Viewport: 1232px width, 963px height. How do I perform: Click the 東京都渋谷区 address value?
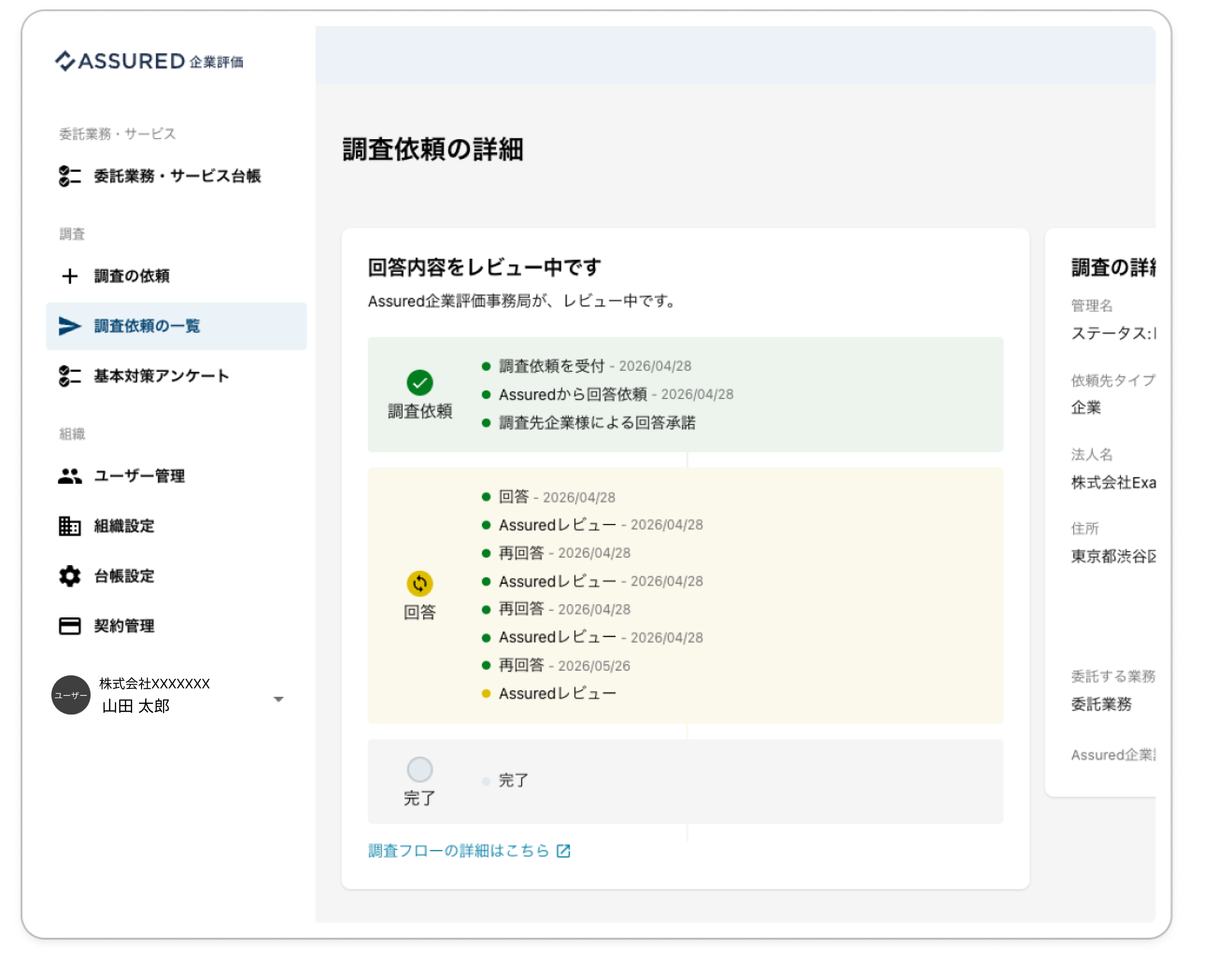click(1113, 557)
